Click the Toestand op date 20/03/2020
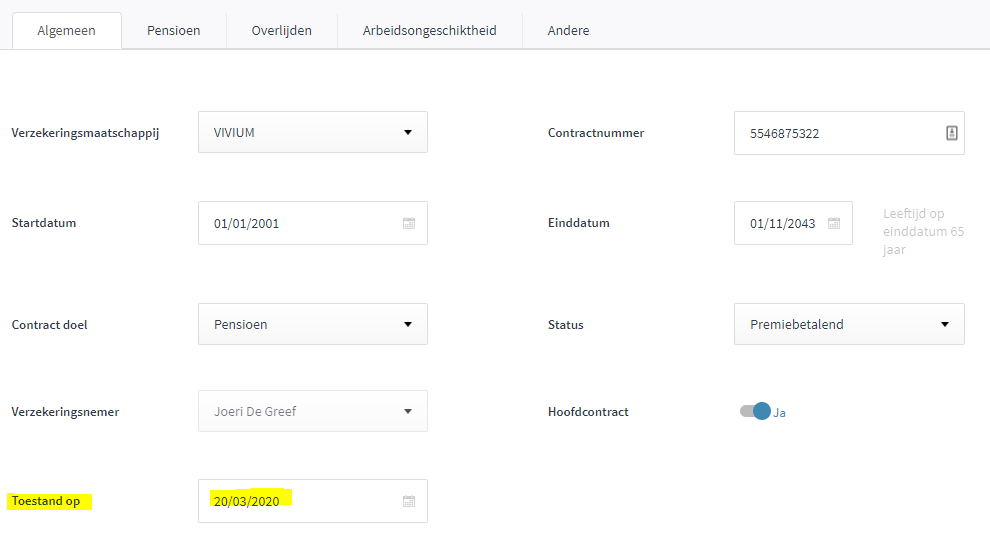Image resolution: width=990 pixels, height=546 pixels. 246,501
